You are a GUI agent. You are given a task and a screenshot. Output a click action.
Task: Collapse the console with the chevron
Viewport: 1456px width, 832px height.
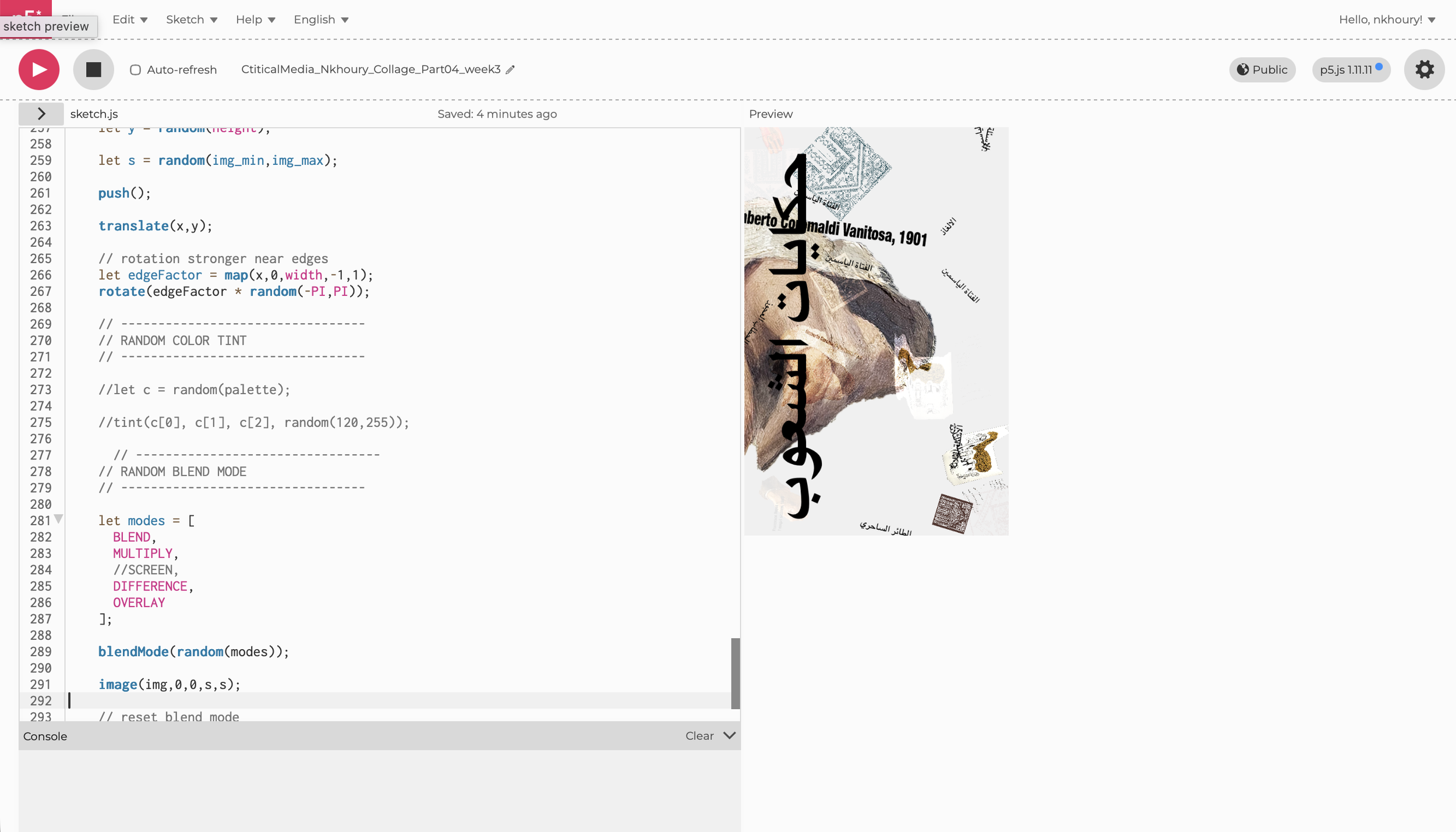point(729,736)
